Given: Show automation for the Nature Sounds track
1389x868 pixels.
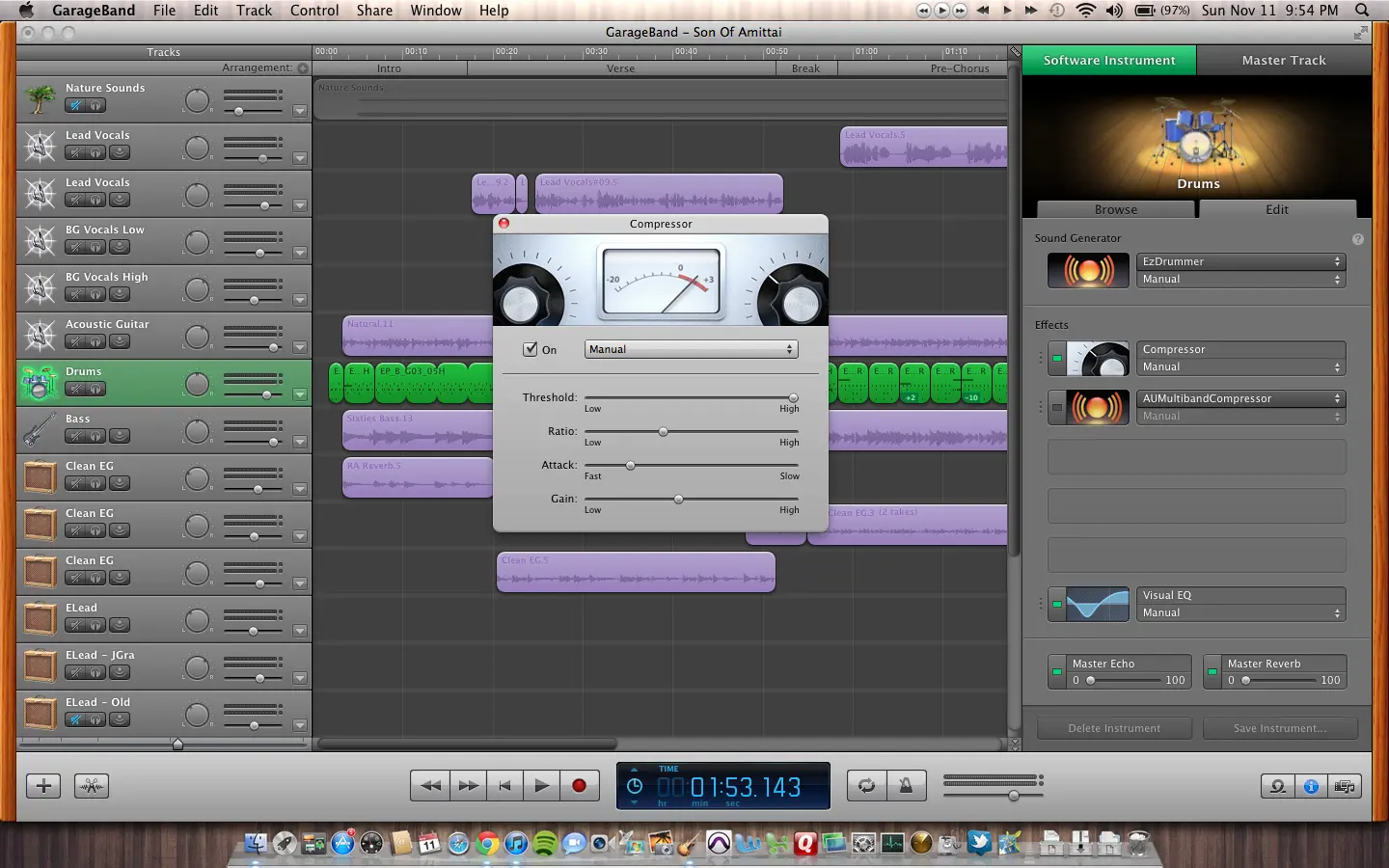Looking at the screenshot, I should pyautogui.click(x=300, y=111).
